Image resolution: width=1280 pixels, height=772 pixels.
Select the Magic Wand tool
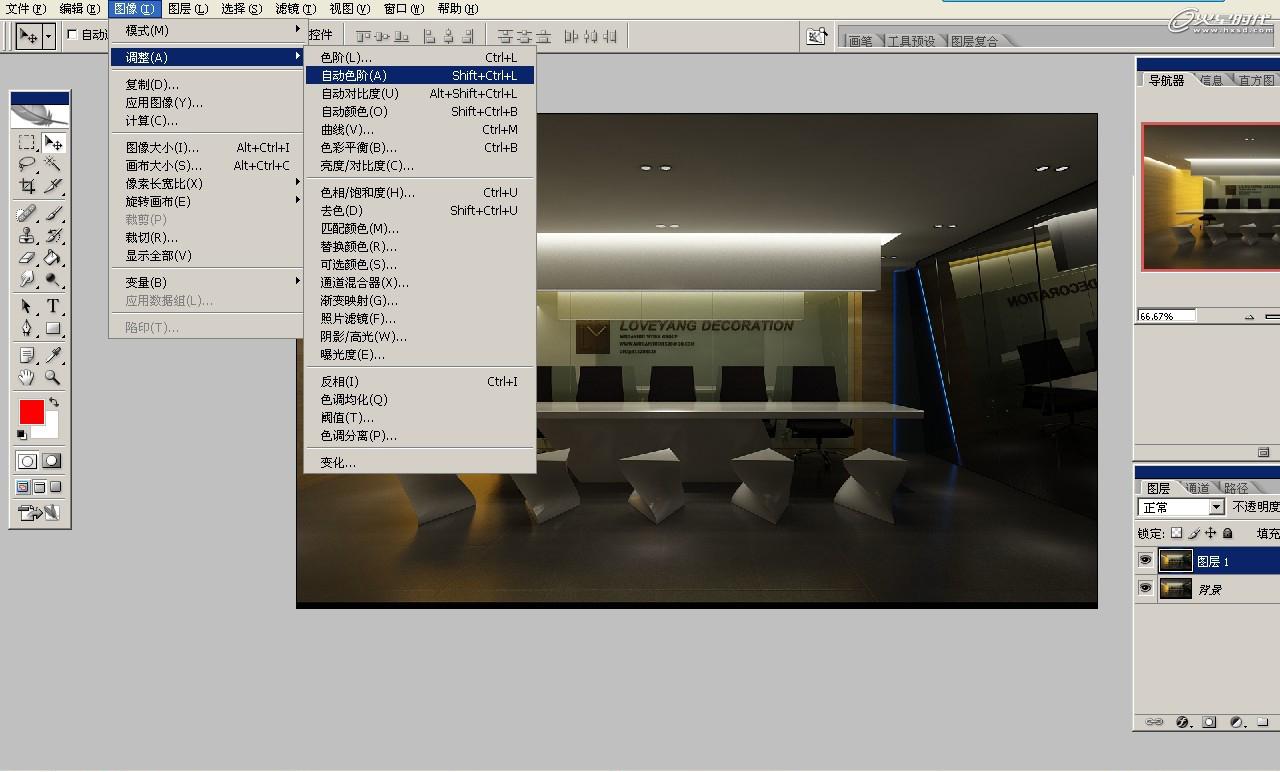(53, 164)
